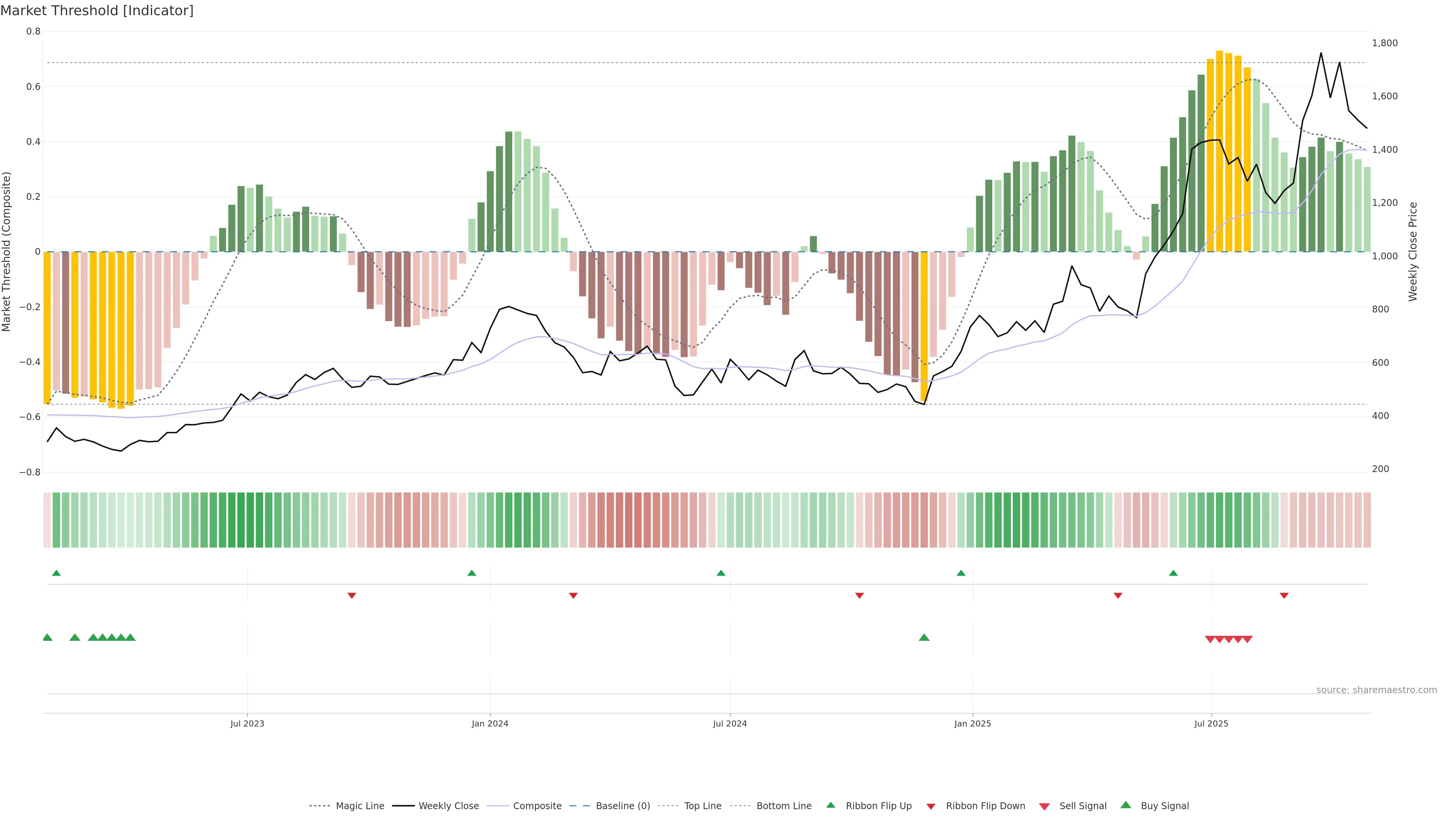Image resolution: width=1456 pixels, height=819 pixels.
Task: Toggle the Bottom Line legend entry
Action: pyautogui.click(x=783, y=806)
